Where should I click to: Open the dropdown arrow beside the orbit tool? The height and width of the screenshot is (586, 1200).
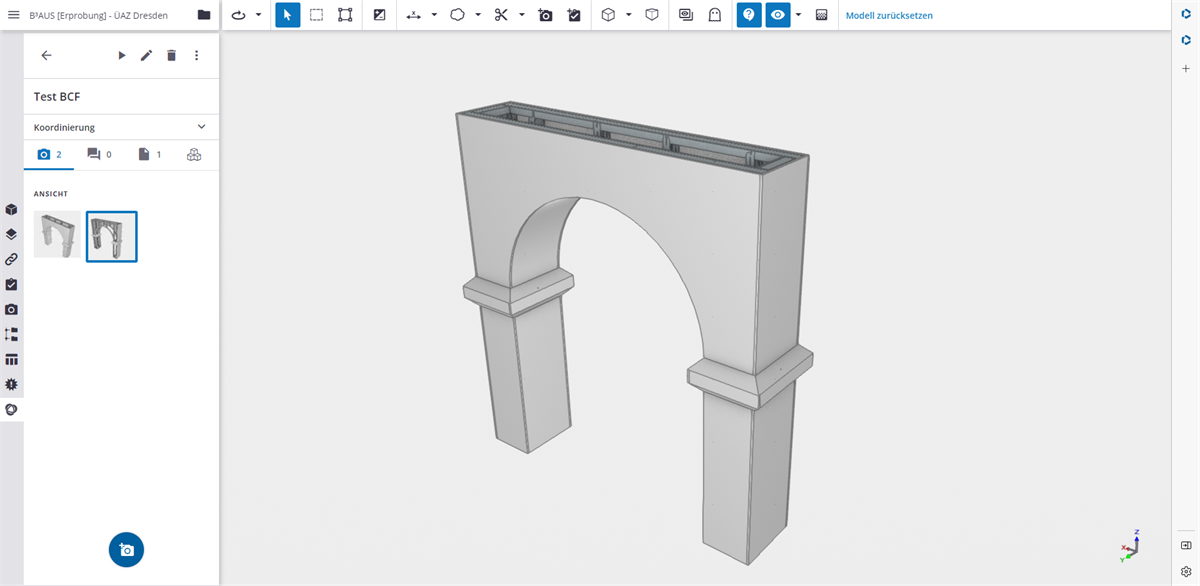(259, 15)
